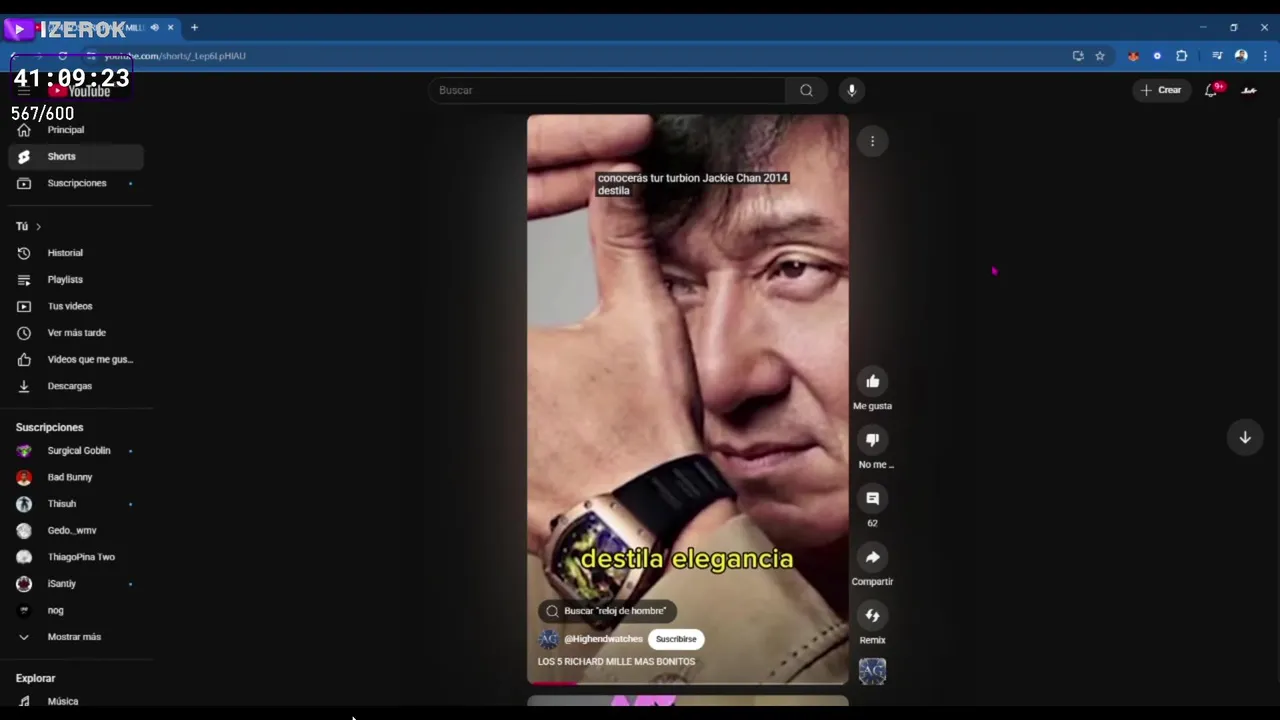Bookmark page with star icon

(1100, 56)
